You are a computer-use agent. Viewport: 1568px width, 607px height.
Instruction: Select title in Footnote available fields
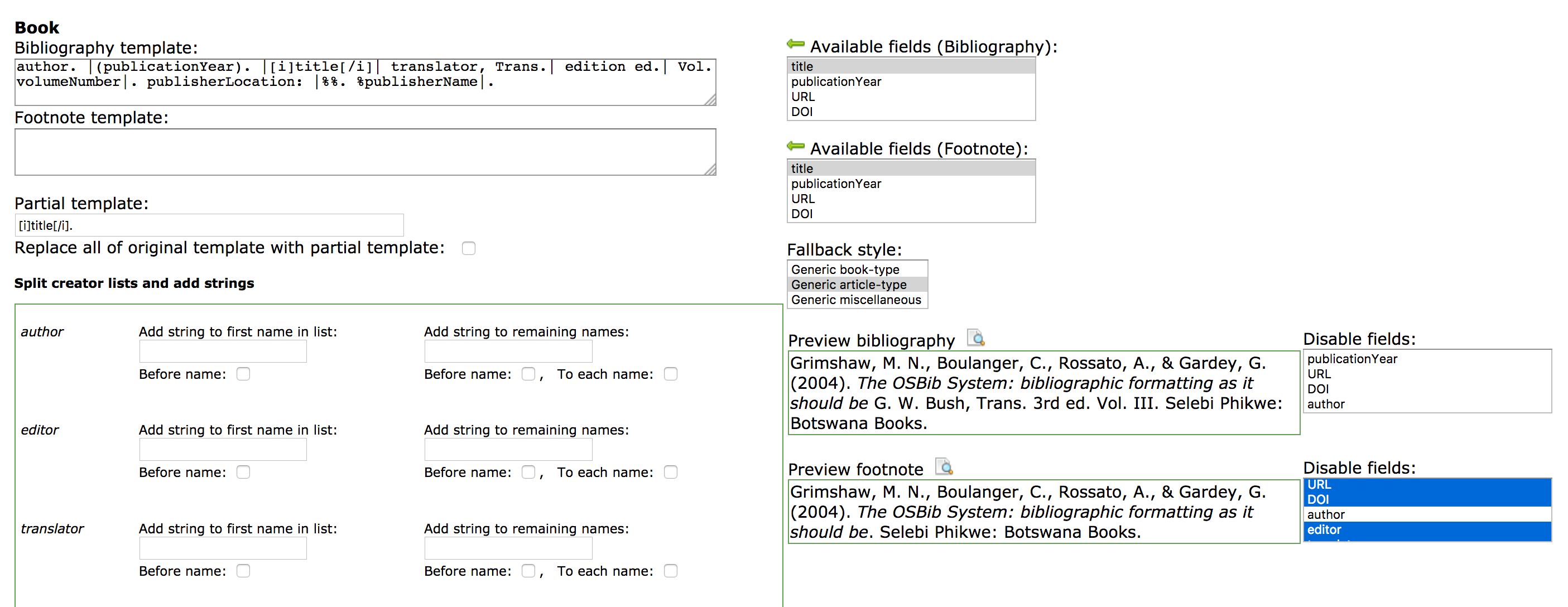click(911, 168)
